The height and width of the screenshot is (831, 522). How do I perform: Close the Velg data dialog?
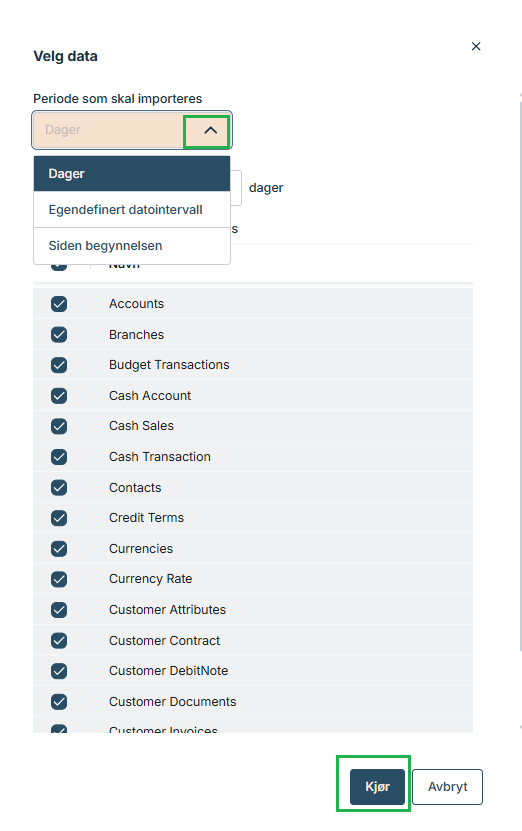click(476, 46)
